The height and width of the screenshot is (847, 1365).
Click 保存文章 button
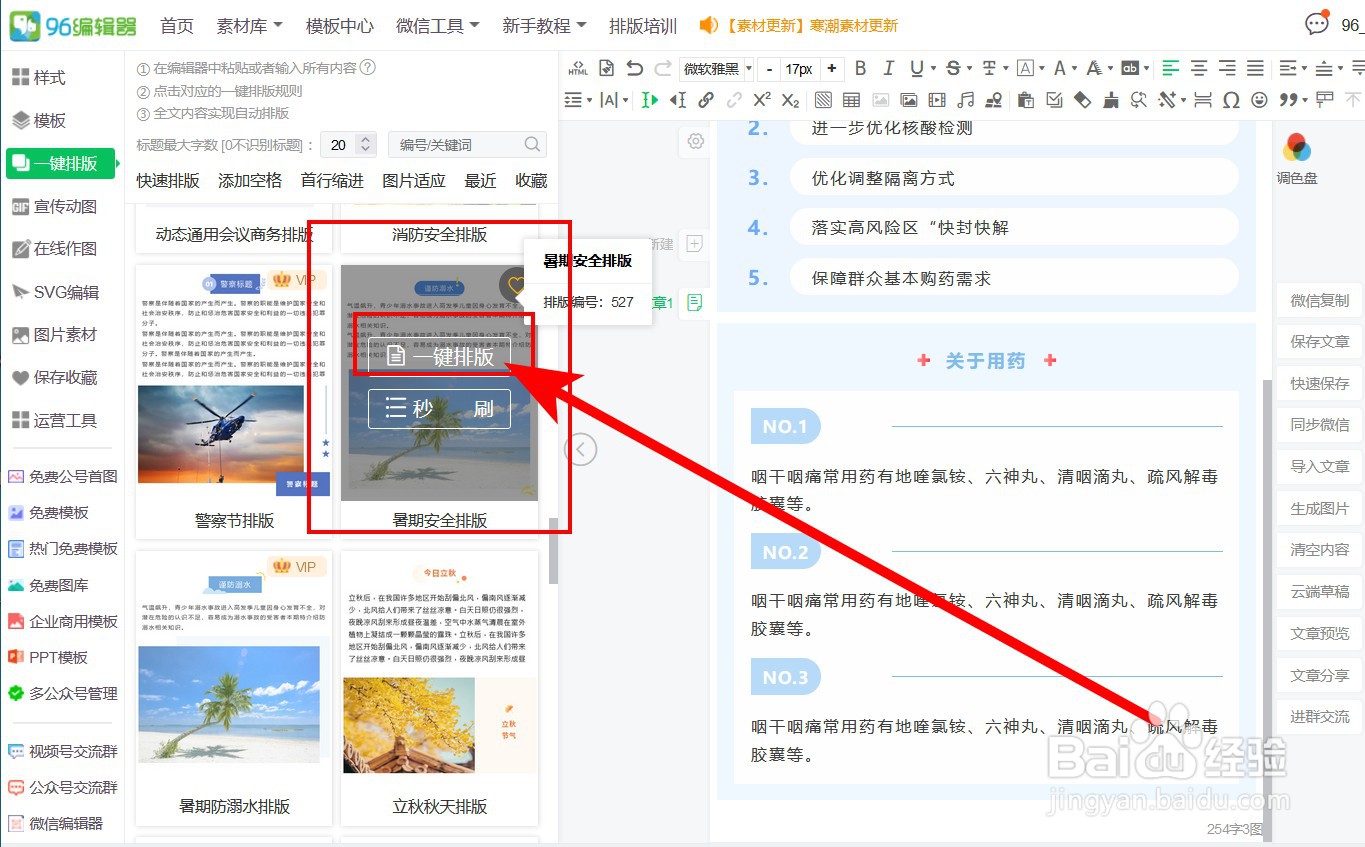[1319, 341]
